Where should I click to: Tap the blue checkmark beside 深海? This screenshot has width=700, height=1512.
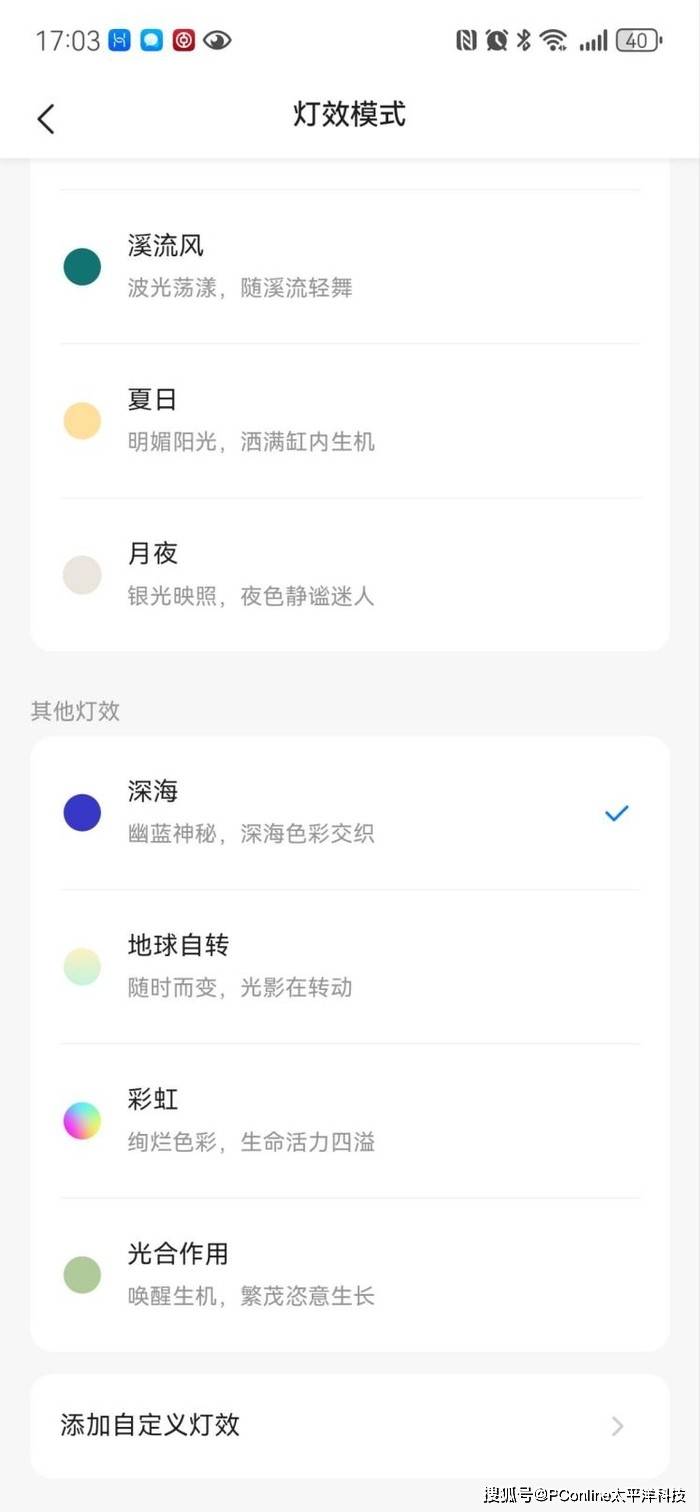coord(616,813)
